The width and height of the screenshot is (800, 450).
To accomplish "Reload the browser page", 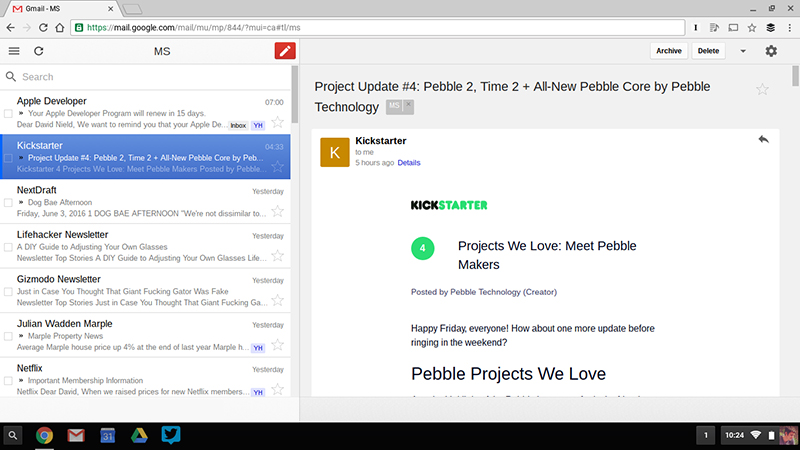I will coord(43,28).
